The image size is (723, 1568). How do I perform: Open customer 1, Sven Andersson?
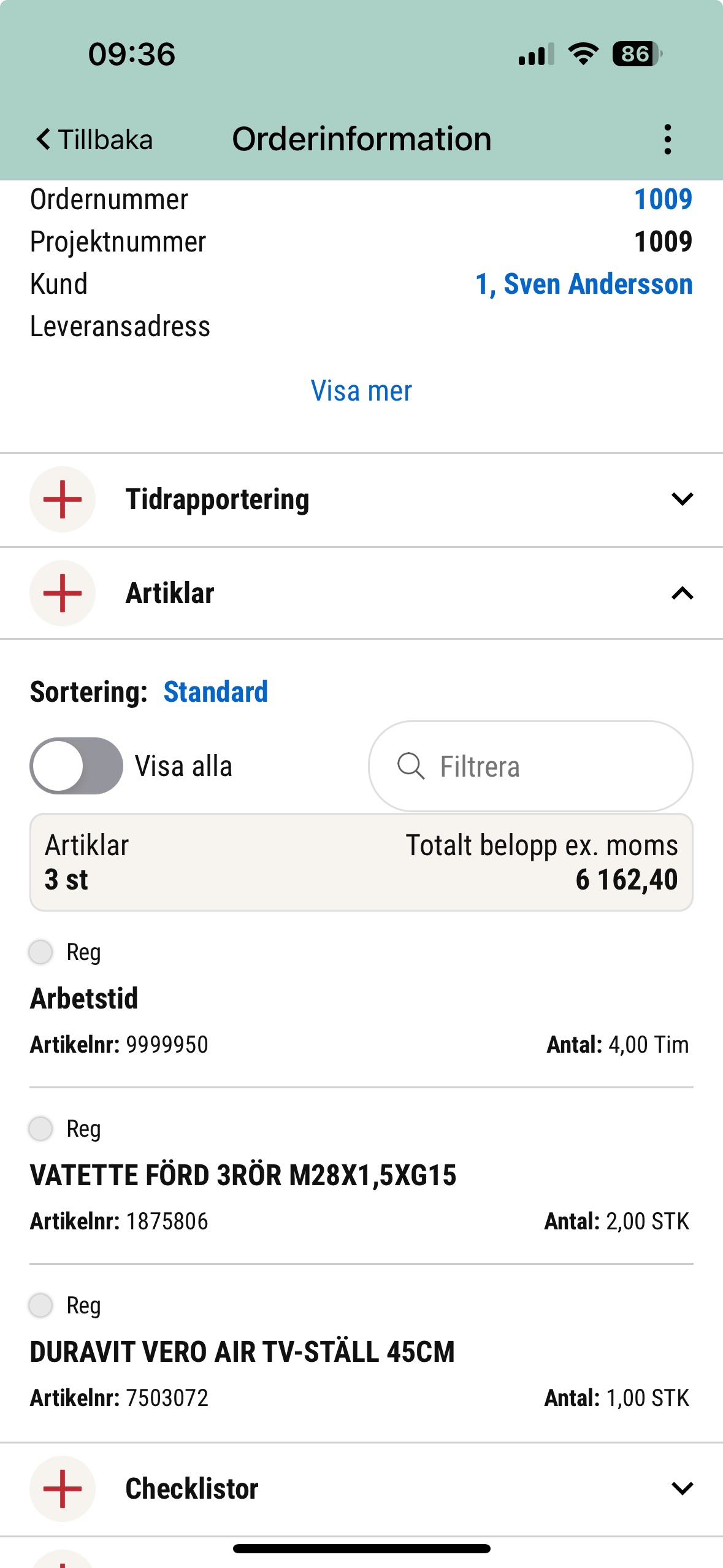pyautogui.click(x=584, y=284)
